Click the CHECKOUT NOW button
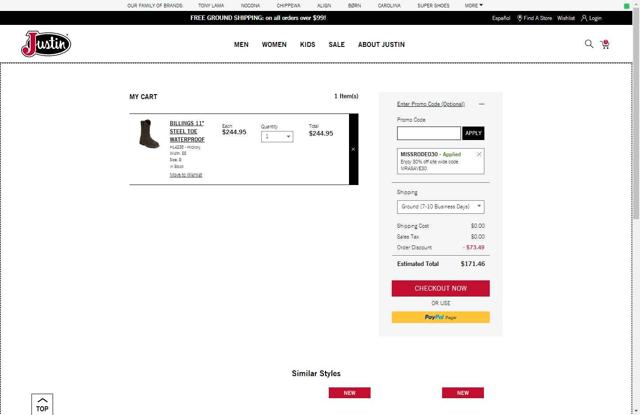Image resolution: width=640 pixels, height=415 pixels. [x=441, y=288]
